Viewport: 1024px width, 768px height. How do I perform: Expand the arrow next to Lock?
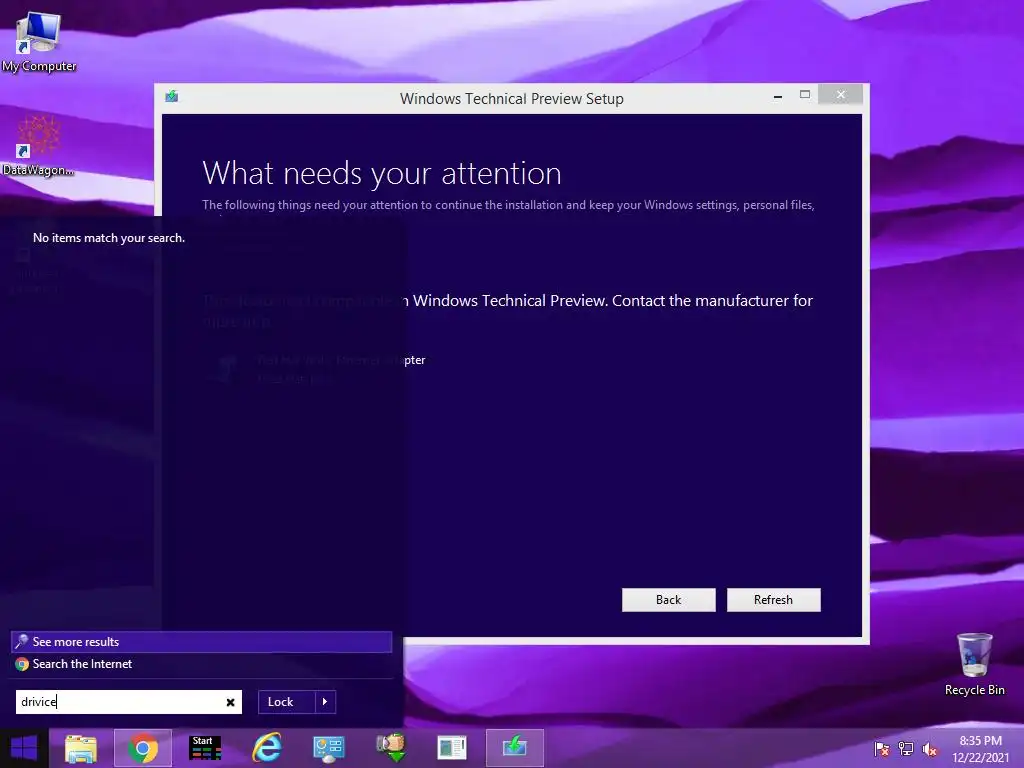(x=325, y=702)
